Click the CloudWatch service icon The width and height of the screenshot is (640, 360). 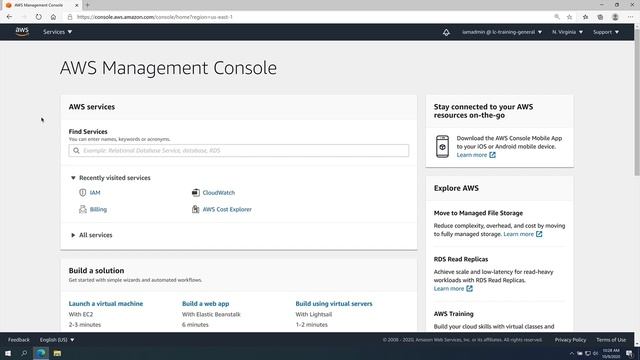point(196,192)
